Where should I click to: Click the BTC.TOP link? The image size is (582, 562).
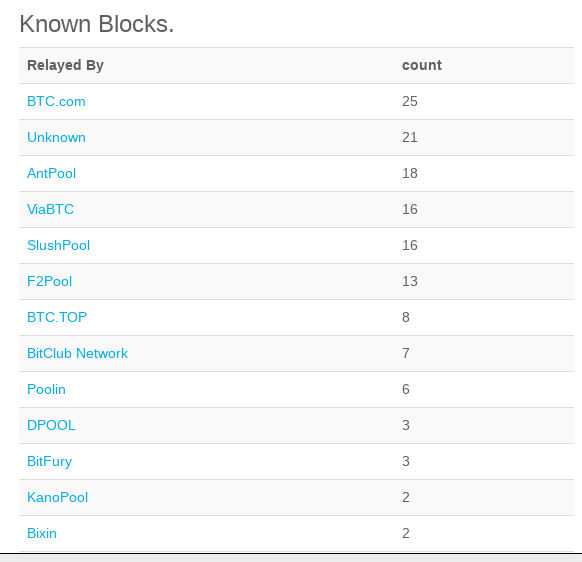click(x=57, y=317)
